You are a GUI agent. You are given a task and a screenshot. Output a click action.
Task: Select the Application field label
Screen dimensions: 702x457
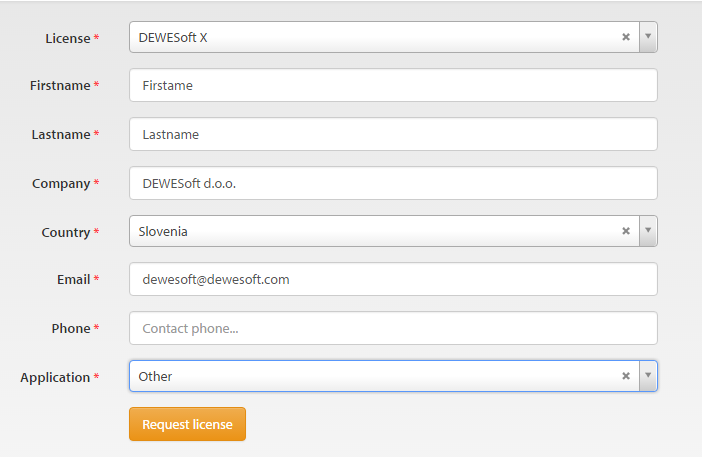tap(55, 378)
